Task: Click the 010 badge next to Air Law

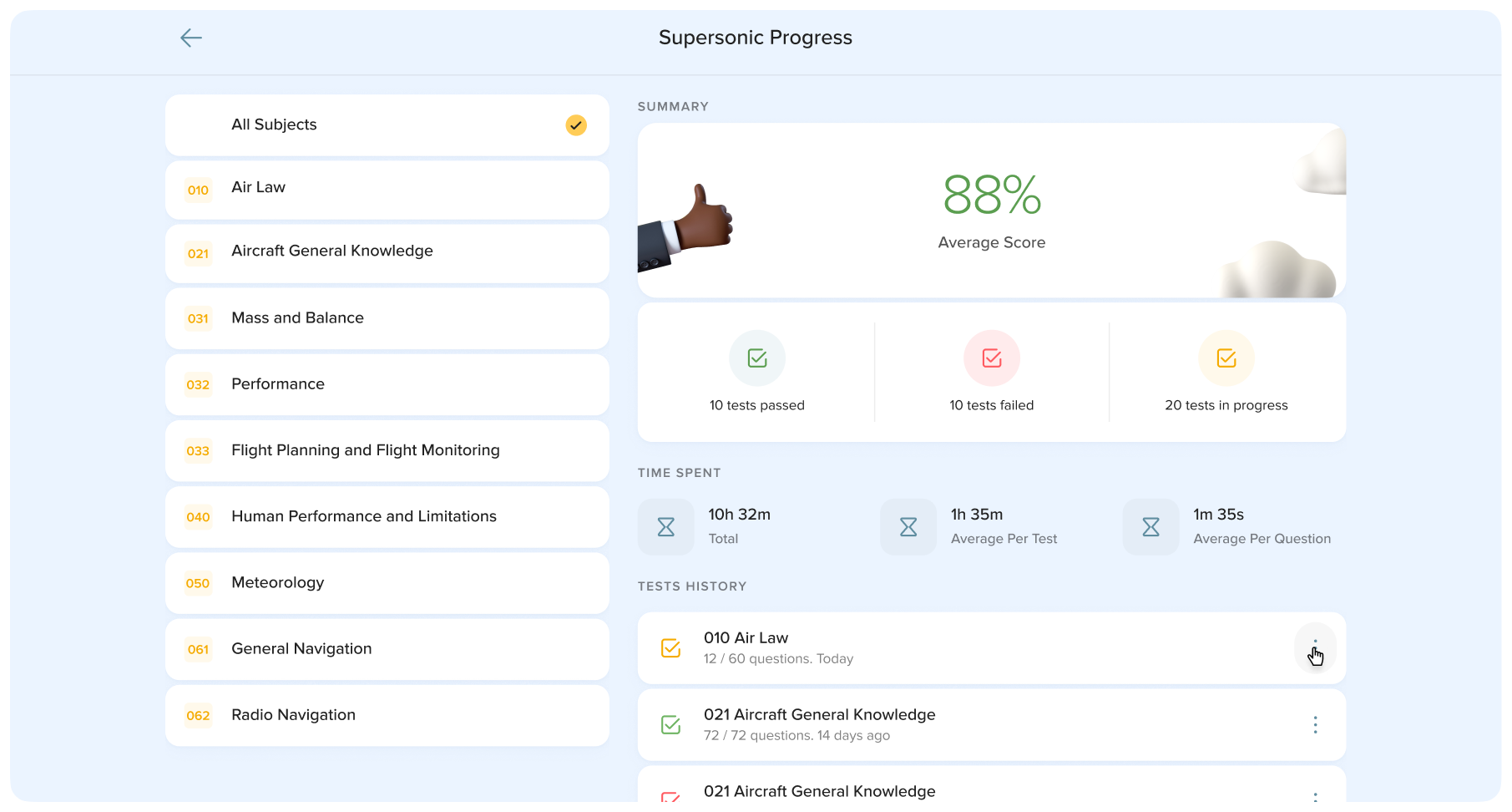Action: pos(198,190)
